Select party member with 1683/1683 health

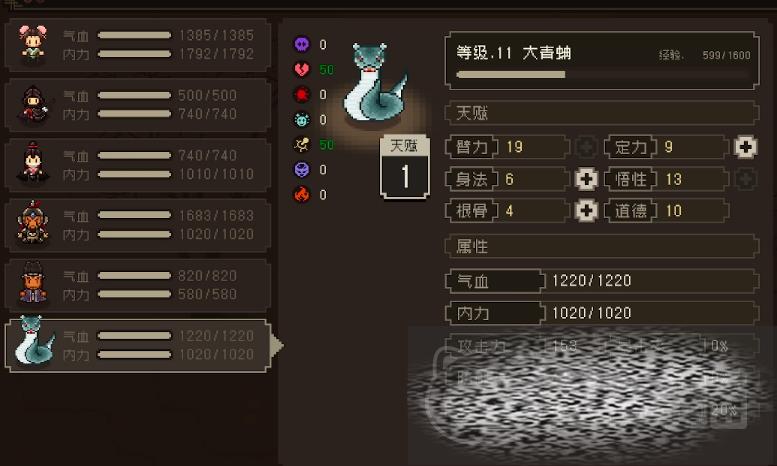pos(138,225)
